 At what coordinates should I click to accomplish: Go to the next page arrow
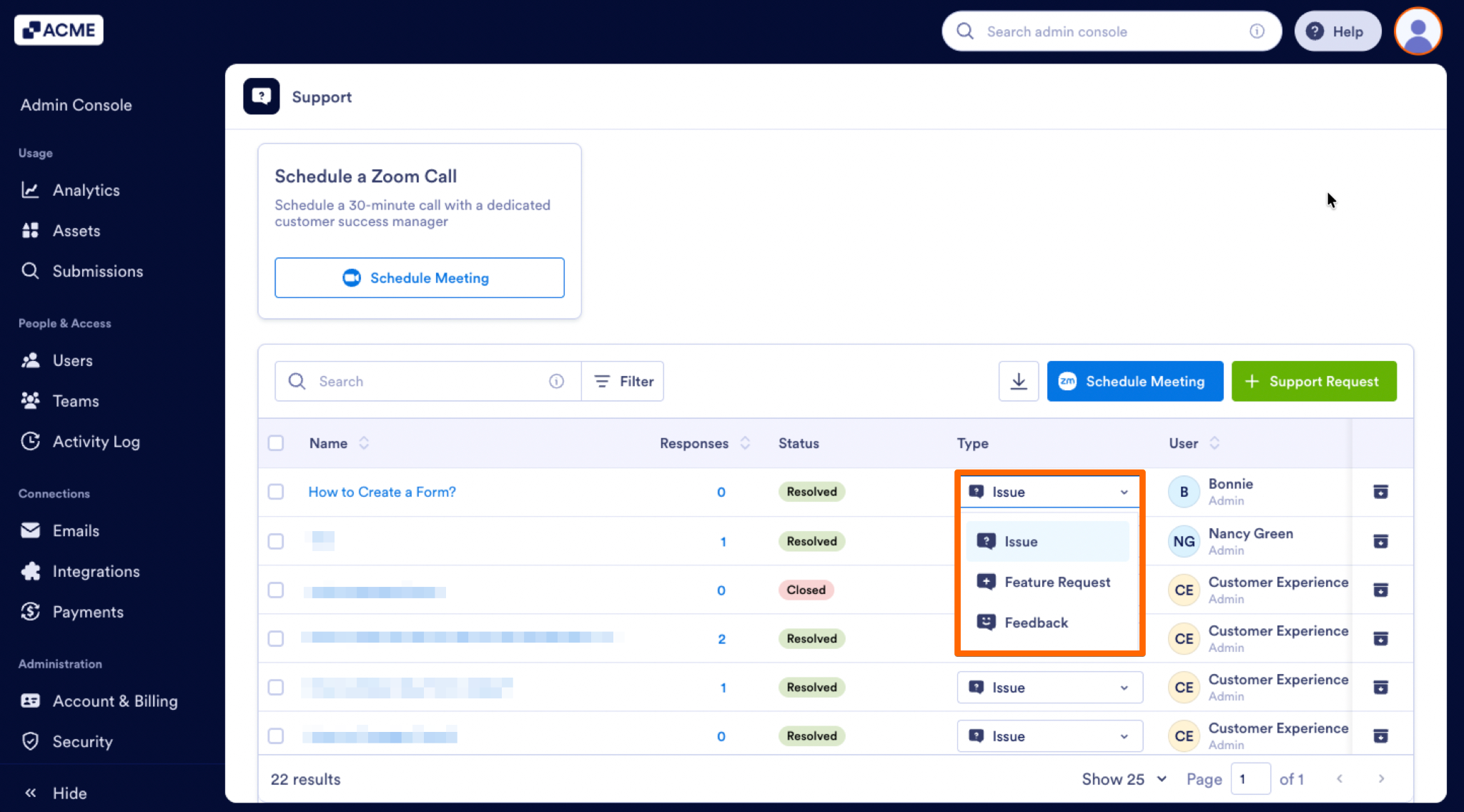1381,779
